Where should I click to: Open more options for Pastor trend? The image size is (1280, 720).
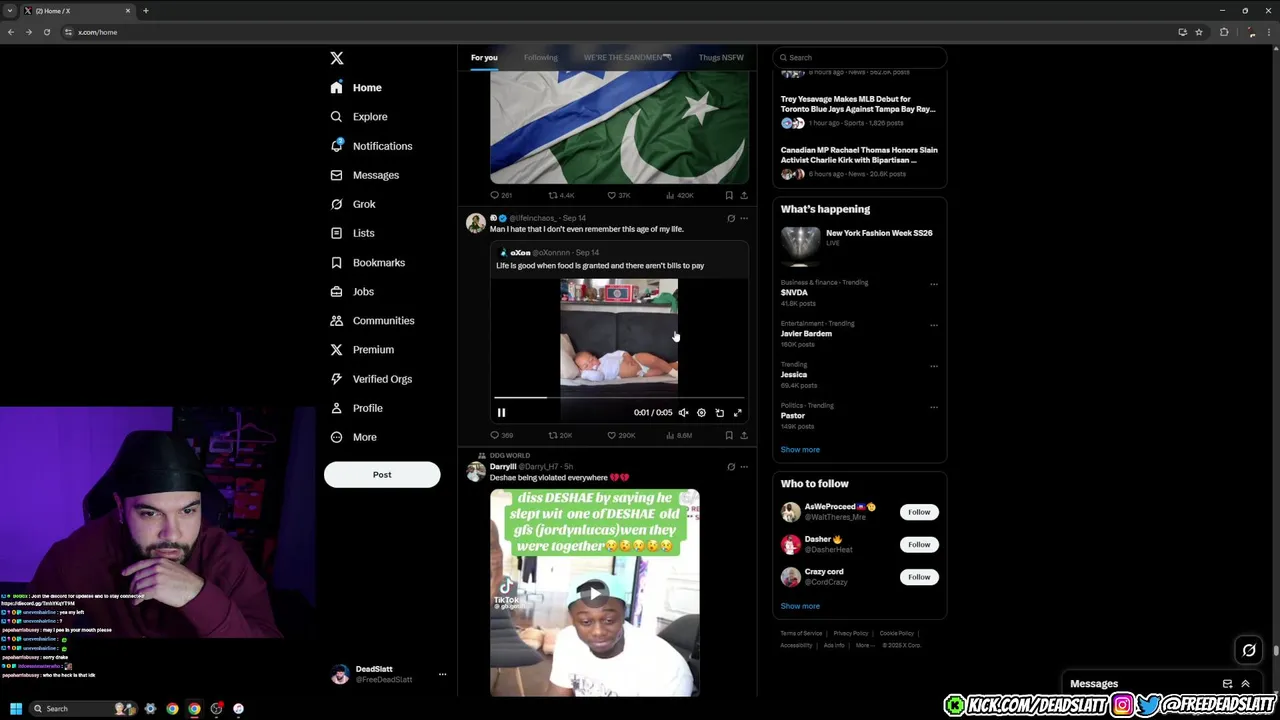(934, 407)
